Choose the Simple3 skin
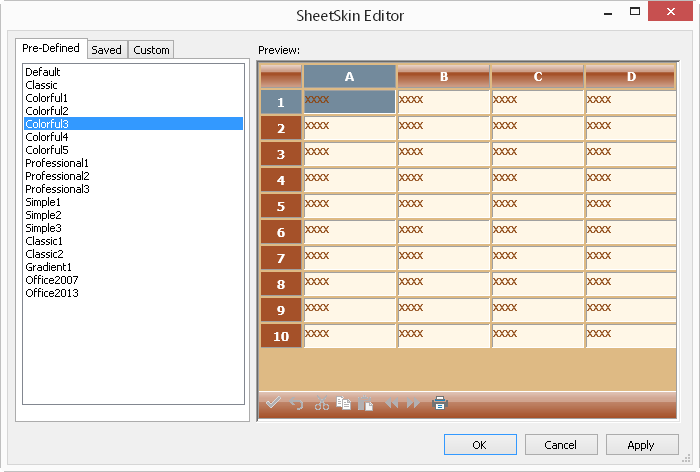This screenshot has width=700, height=472. (x=133, y=228)
